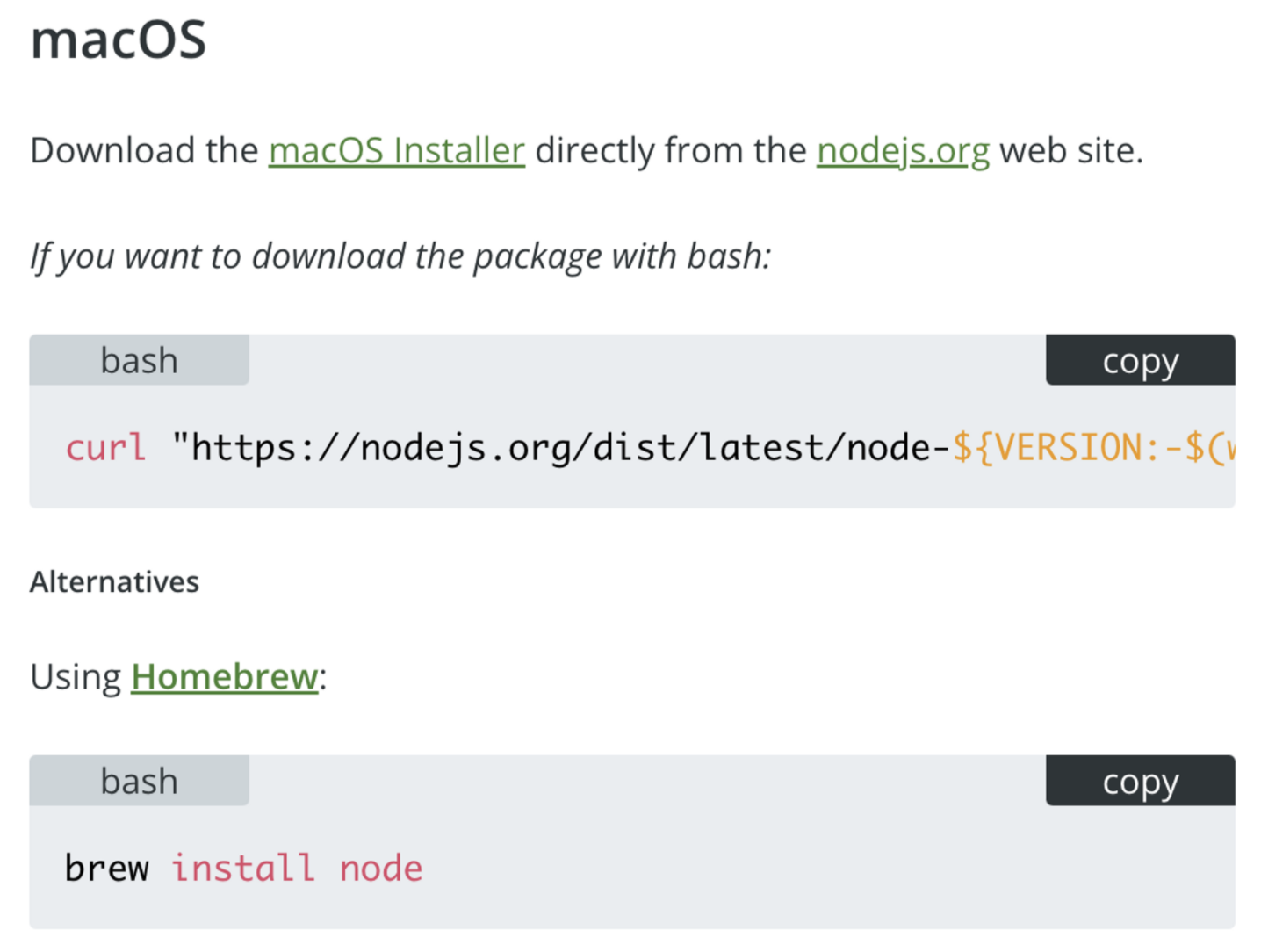Click the curl nodejs.org/dist/latest command text
This screenshot has height=952, width=1261.
(650, 448)
